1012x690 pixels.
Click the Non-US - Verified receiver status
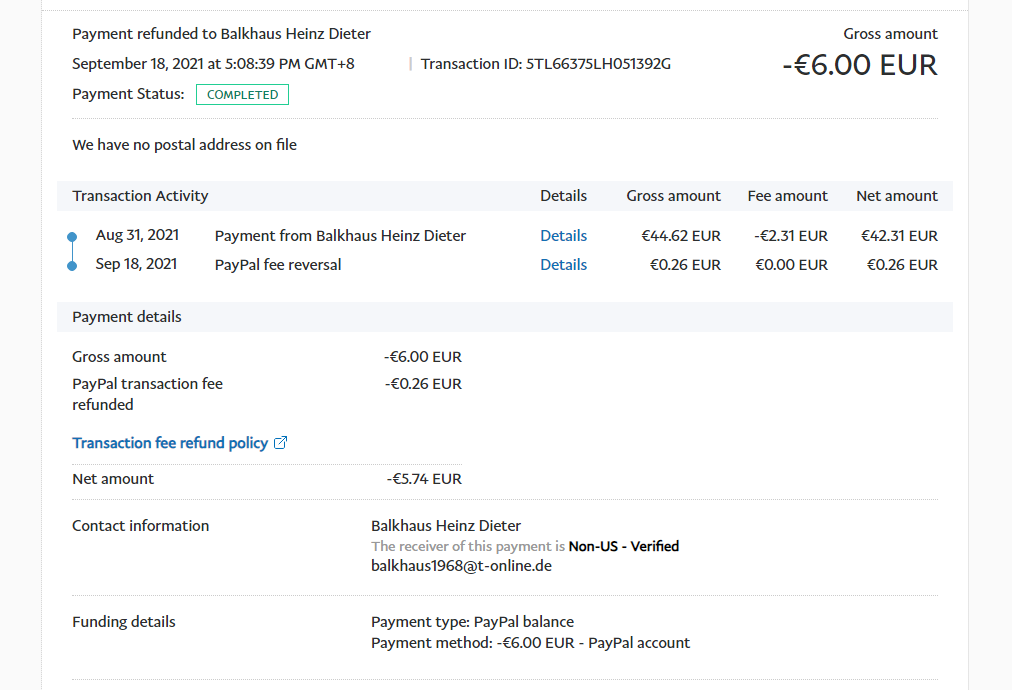tap(623, 546)
